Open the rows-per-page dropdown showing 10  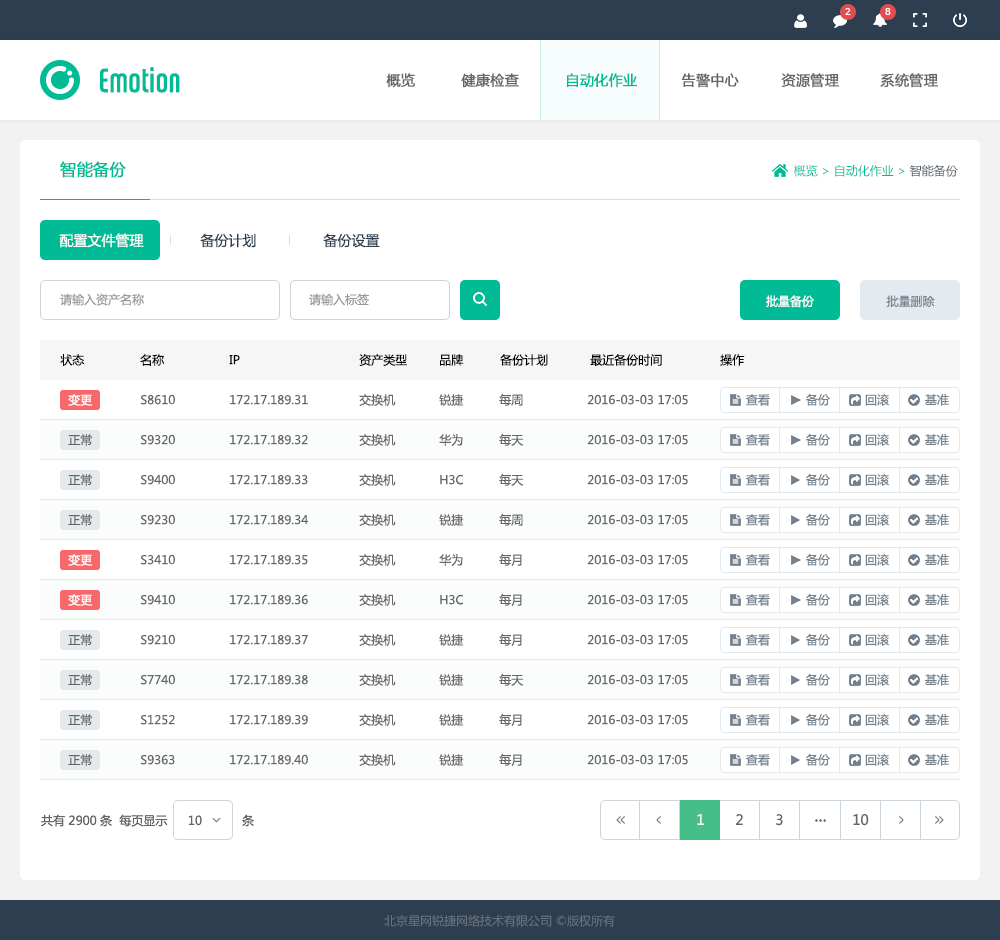[203, 820]
